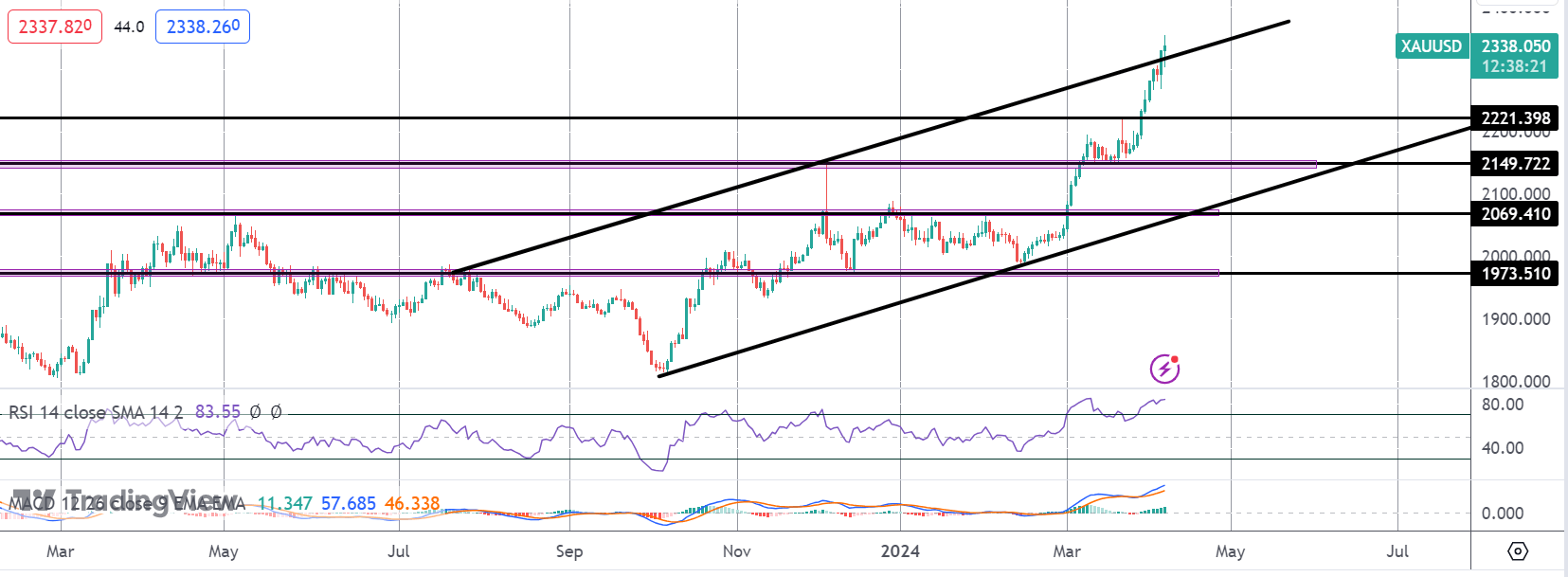Click the RSI 14 close SMA legend title

[x=96, y=412]
